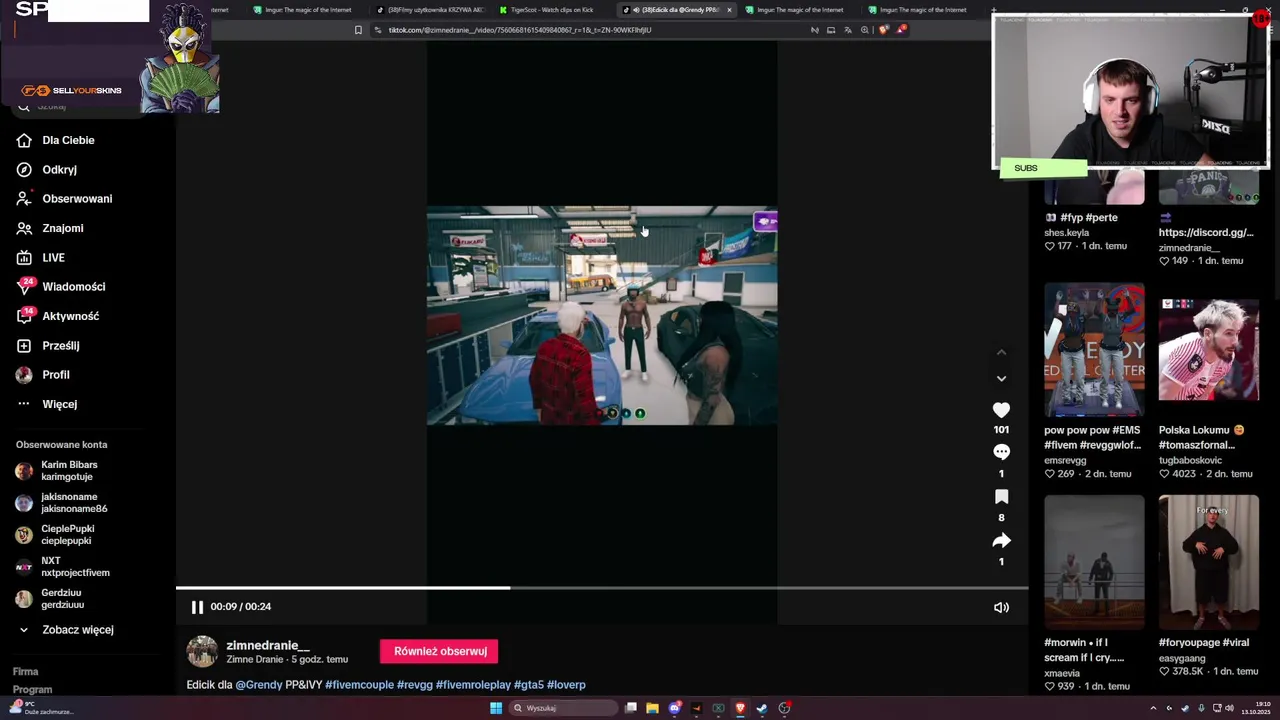Open the Znajomi friends page

[x=49, y=228]
